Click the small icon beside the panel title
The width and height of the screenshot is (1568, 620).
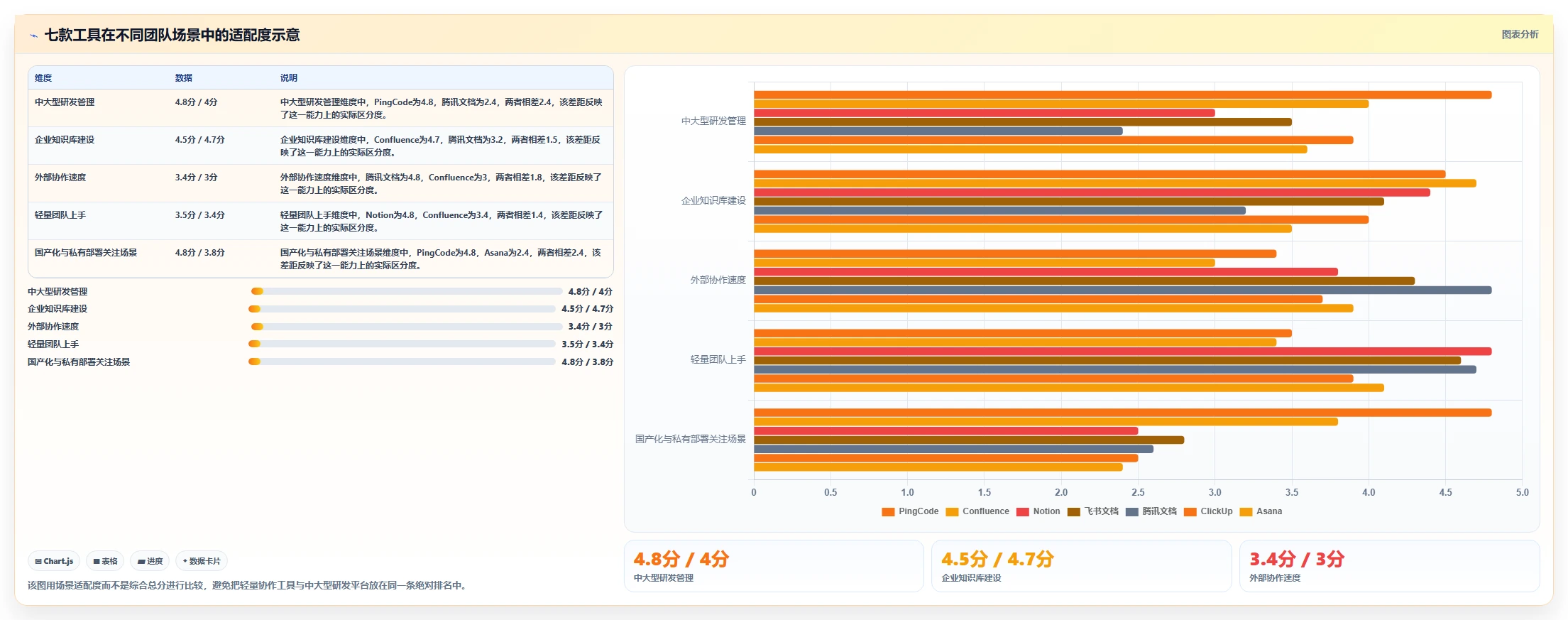click(33, 36)
